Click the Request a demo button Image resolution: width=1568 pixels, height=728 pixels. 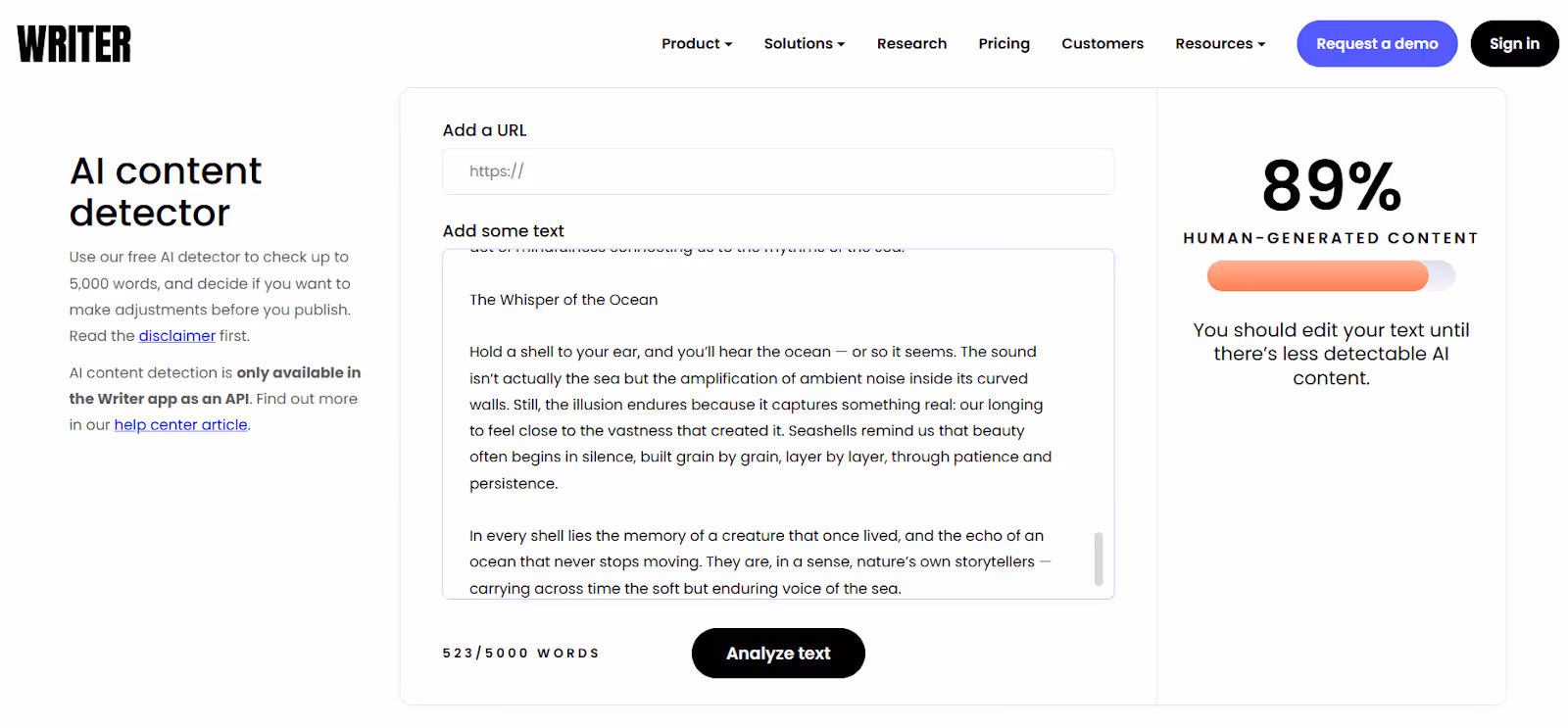click(x=1376, y=43)
